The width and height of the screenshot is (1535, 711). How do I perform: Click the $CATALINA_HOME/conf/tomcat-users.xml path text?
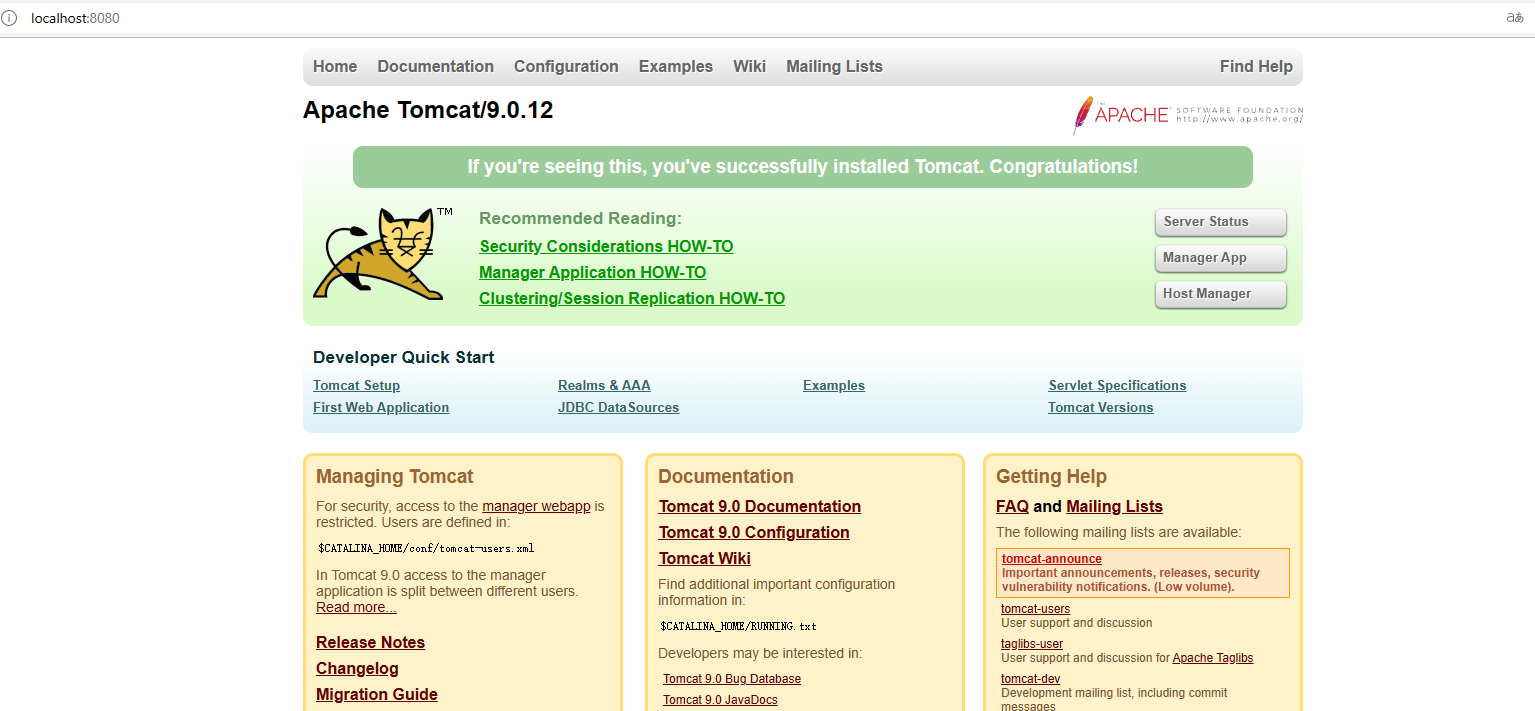(426, 548)
